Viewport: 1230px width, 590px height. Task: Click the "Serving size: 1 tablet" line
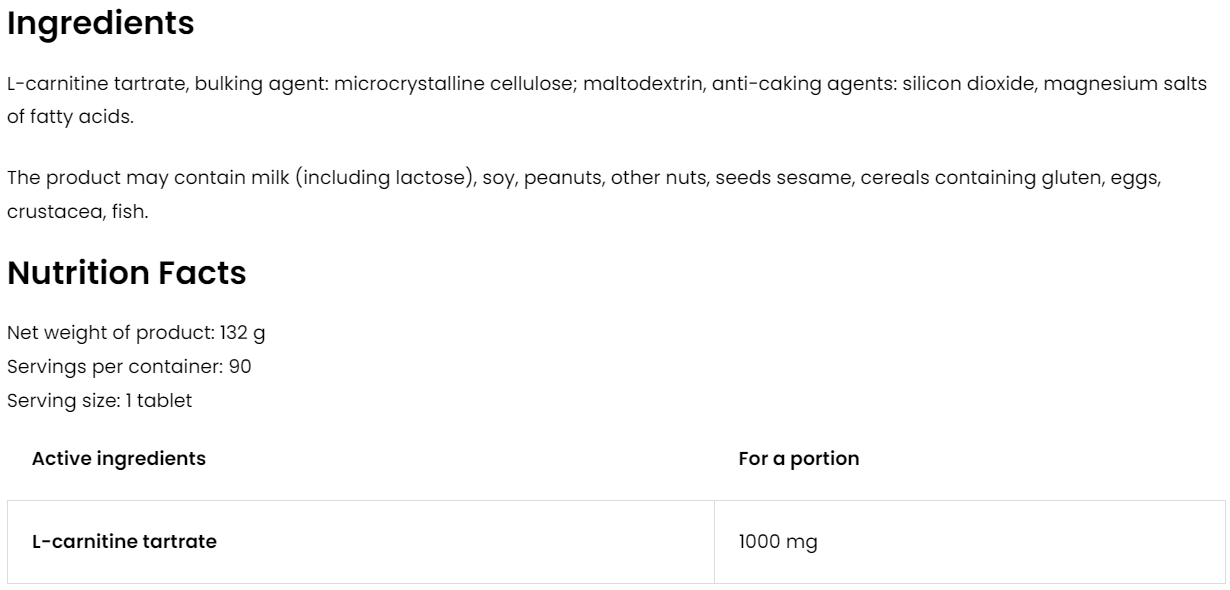coord(99,400)
